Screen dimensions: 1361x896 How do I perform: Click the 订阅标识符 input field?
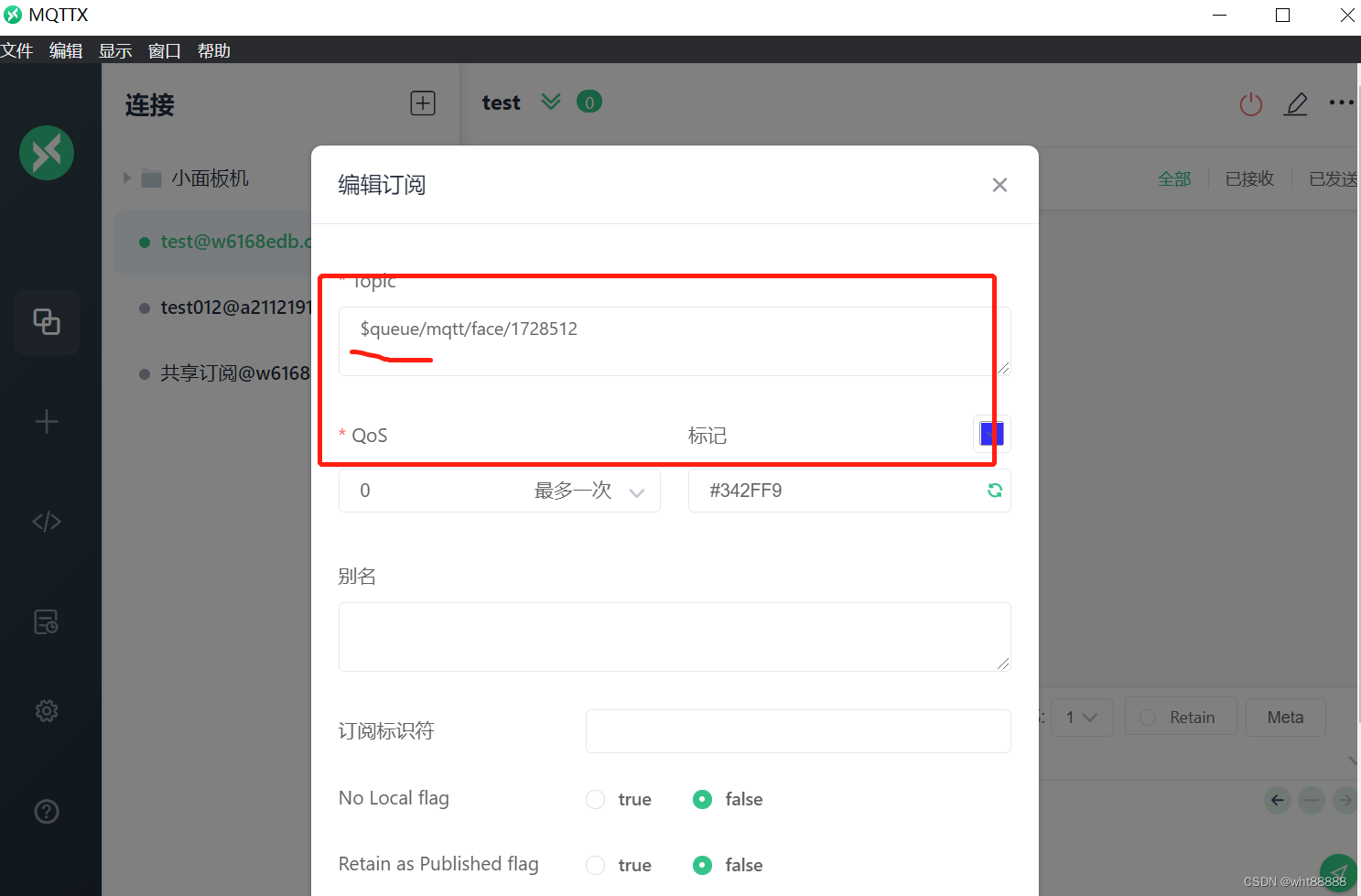(798, 731)
